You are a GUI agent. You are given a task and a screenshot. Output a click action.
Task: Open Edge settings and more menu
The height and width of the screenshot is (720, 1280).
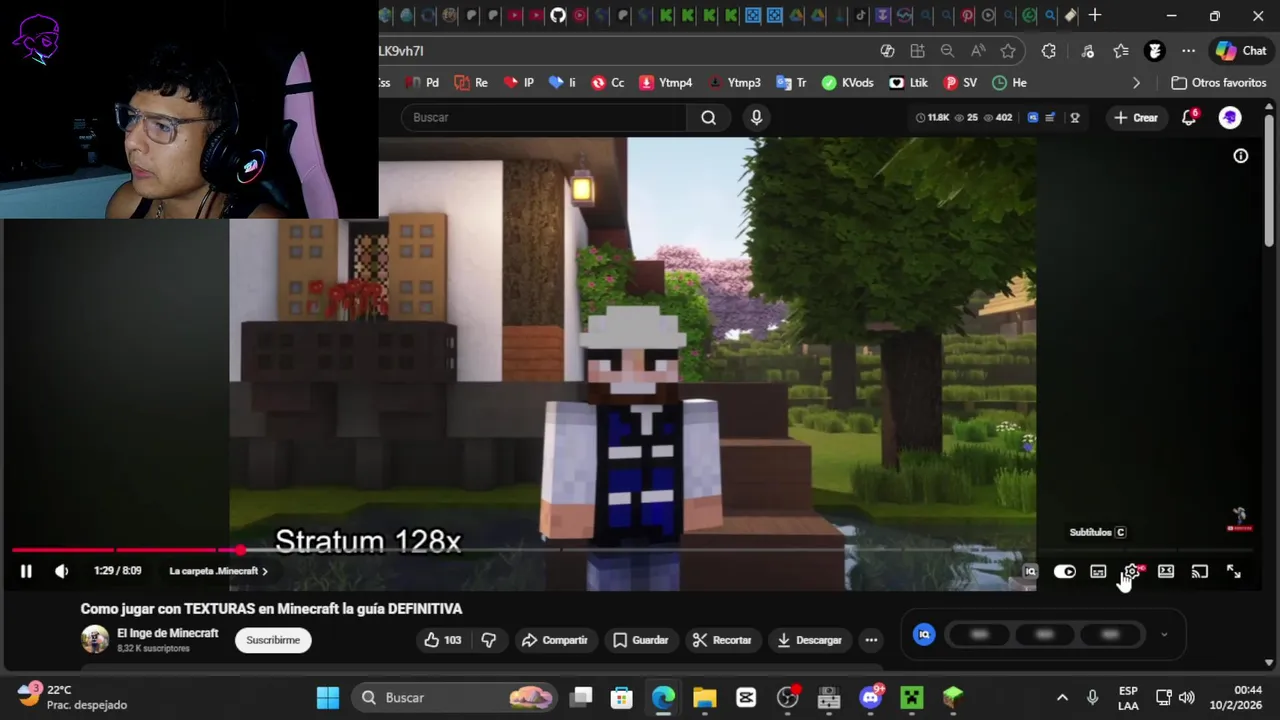[x=1188, y=51]
